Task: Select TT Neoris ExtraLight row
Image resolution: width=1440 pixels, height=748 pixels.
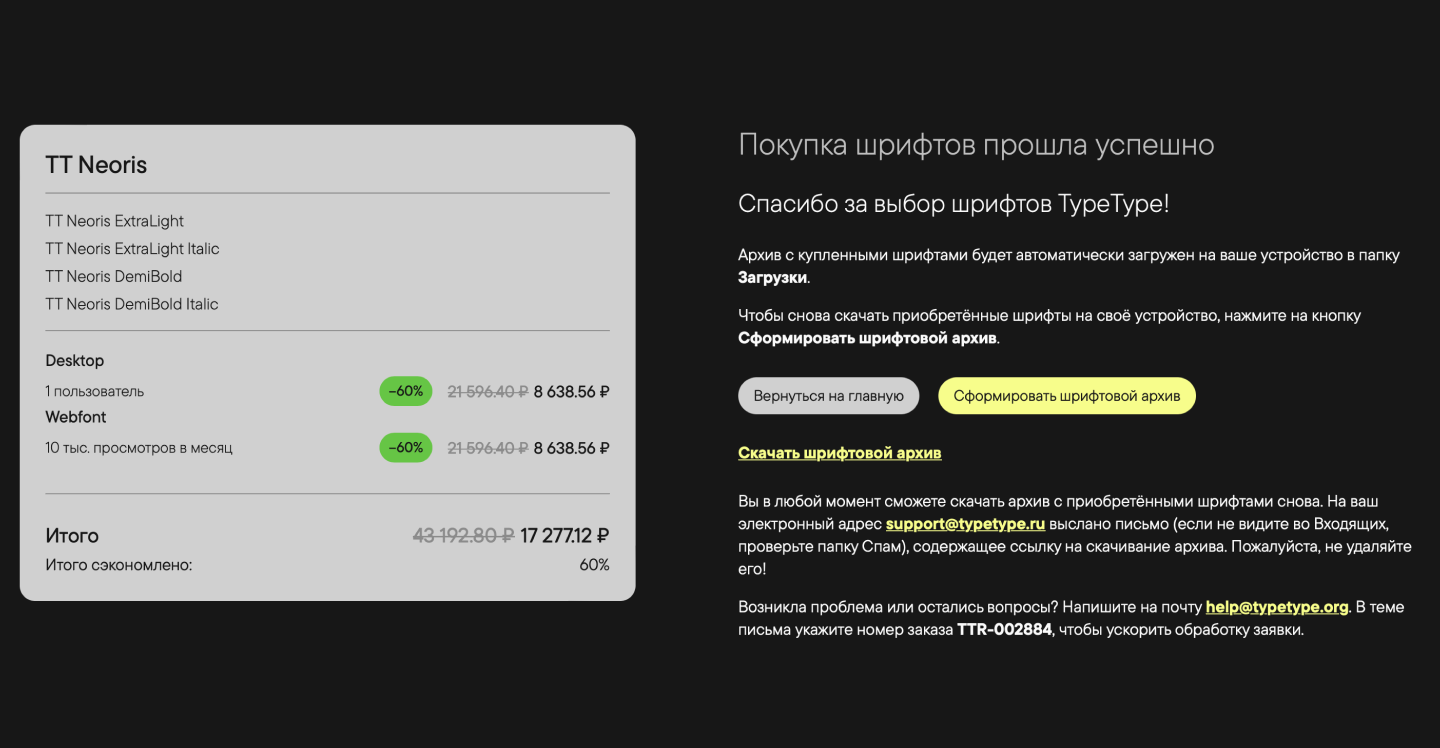Action: pyautogui.click(x=115, y=221)
